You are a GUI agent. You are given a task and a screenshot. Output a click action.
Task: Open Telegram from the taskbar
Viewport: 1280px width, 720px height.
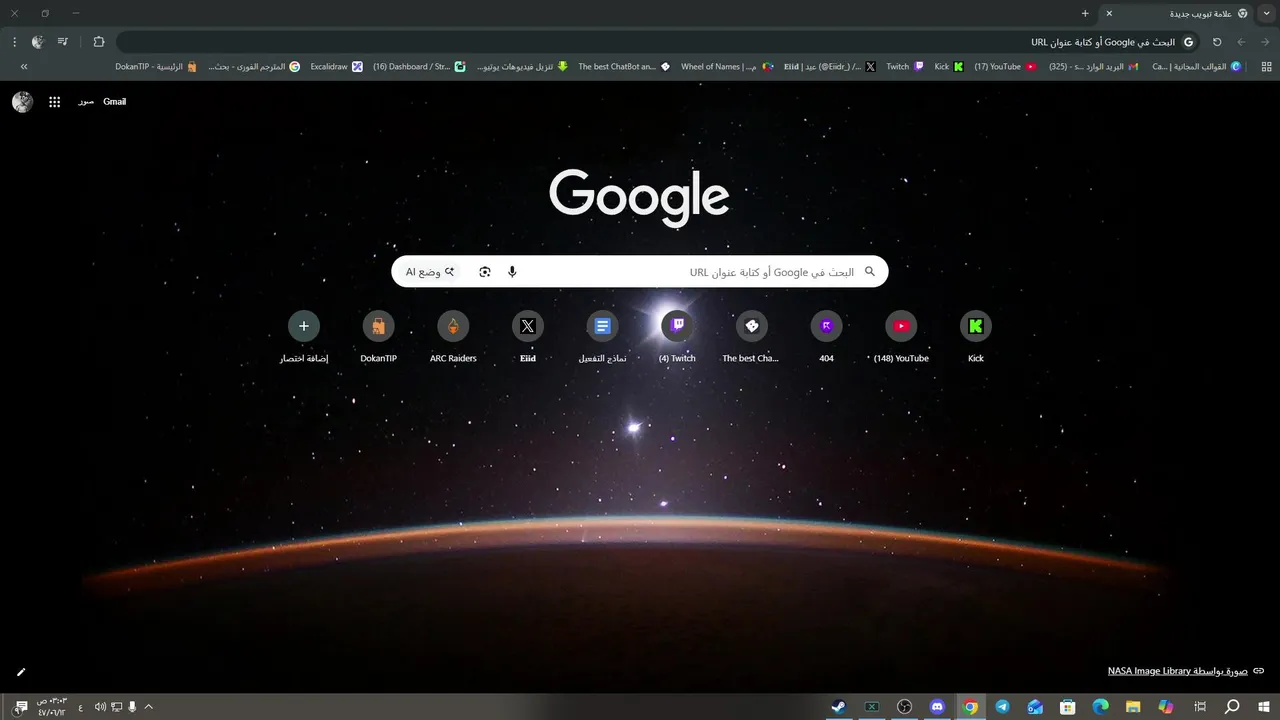pos(1002,707)
